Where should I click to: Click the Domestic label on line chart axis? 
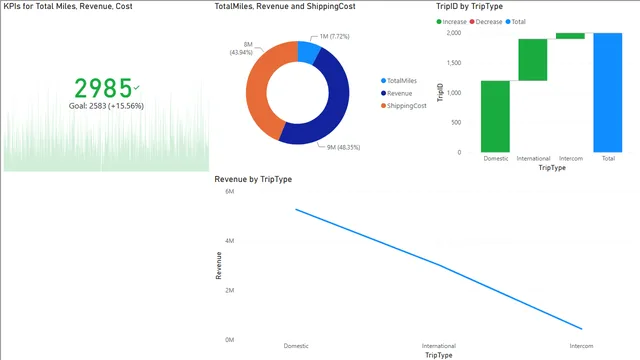click(296, 346)
